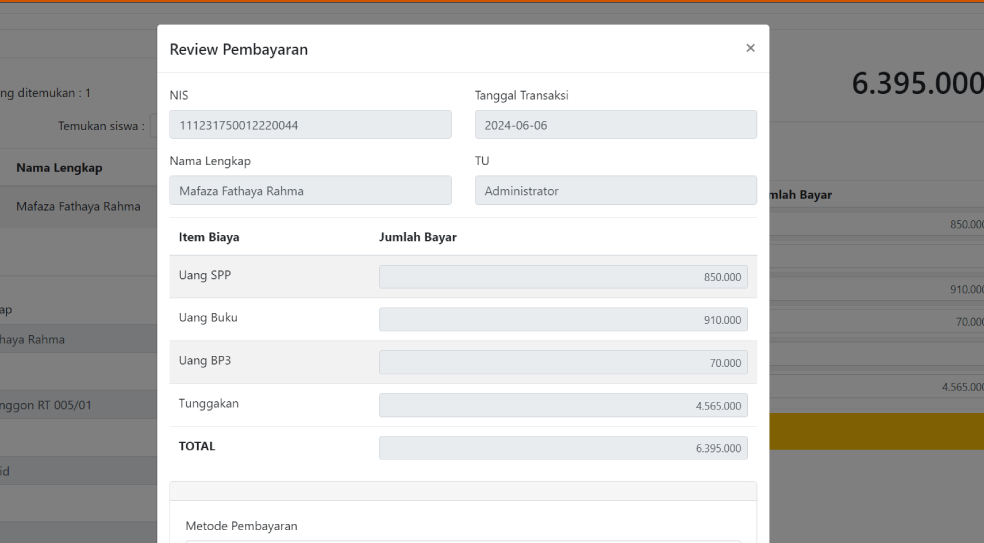Select the Tunggakan amount field in dialog
Image resolution: width=984 pixels, height=543 pixels.
point(563,405)
